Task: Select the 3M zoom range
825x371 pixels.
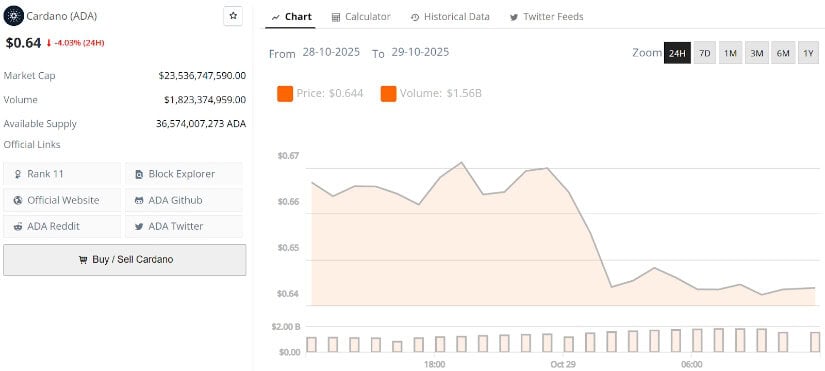Action: tap(757, 53)
